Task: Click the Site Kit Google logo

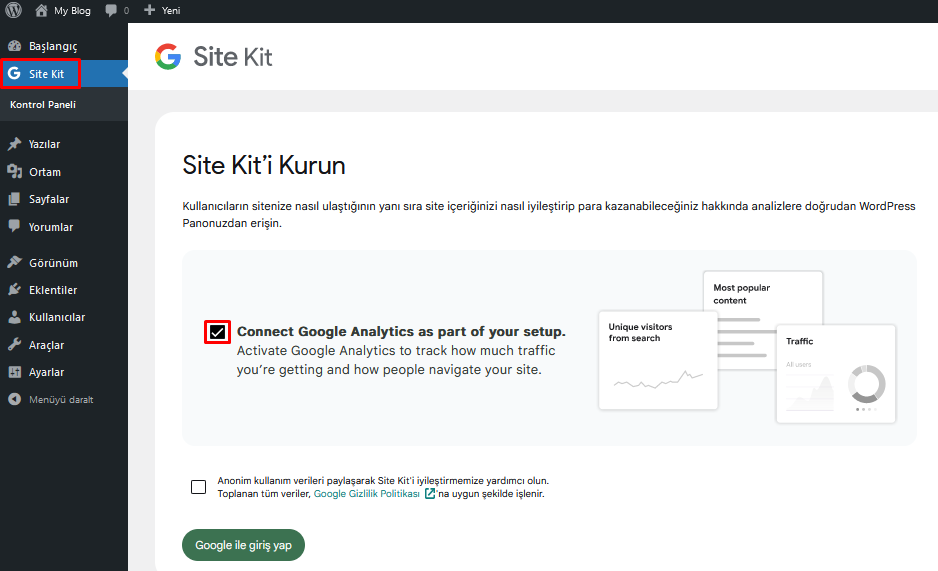Action: tap(168, 57)
